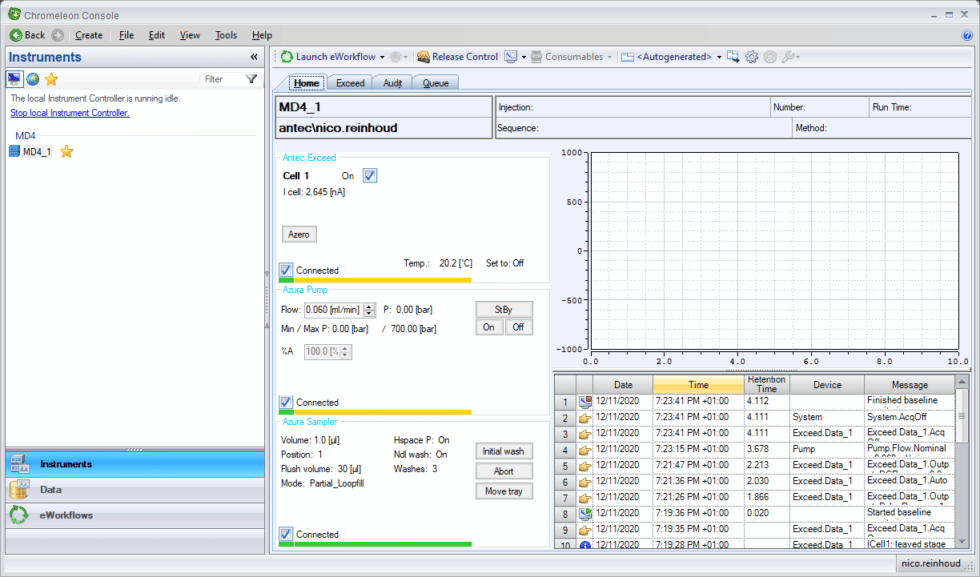
Task: Click the favorites star next to MD4_1
Action: tap(67, 151)
